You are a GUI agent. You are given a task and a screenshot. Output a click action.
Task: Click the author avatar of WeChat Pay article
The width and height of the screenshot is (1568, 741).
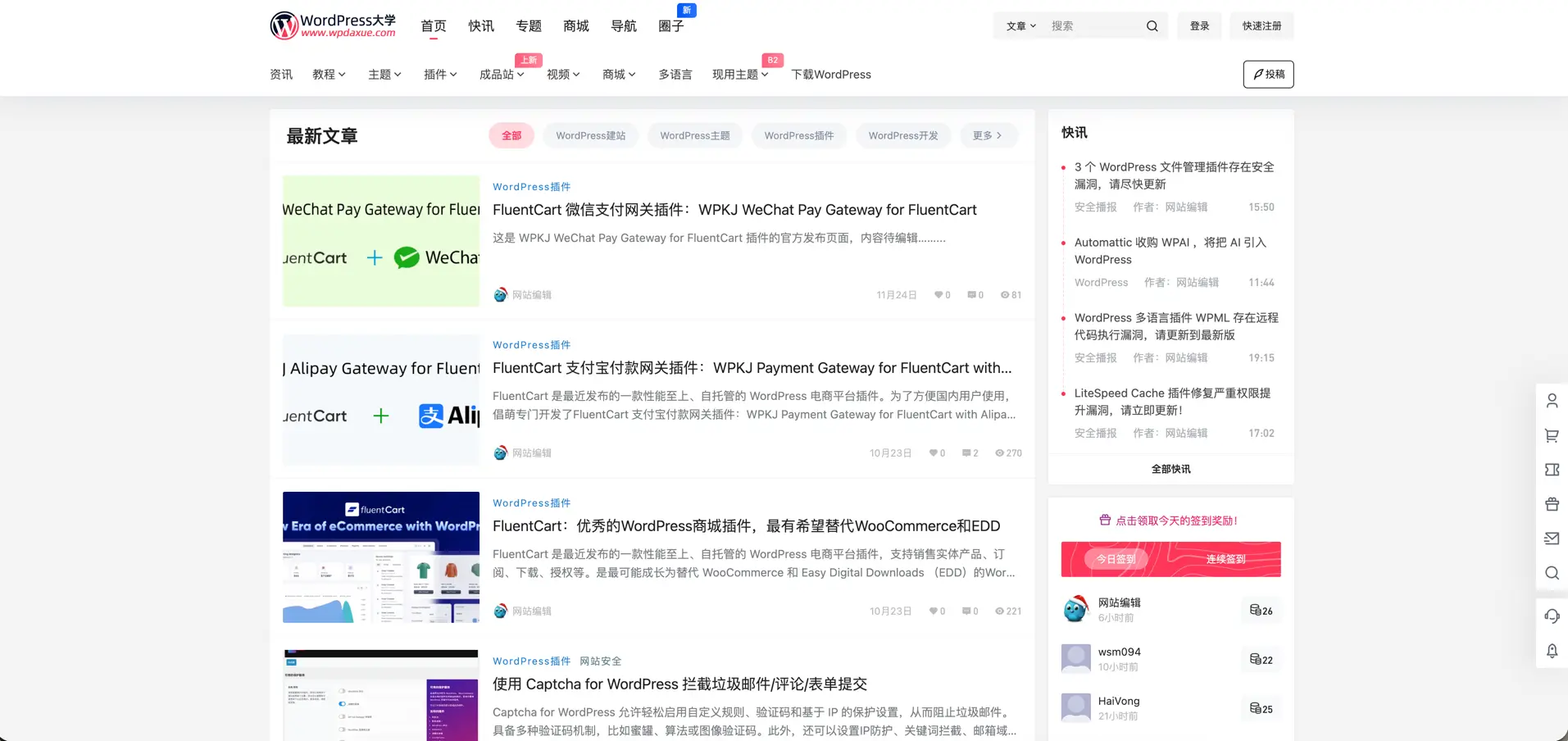[x=500, y=295]
